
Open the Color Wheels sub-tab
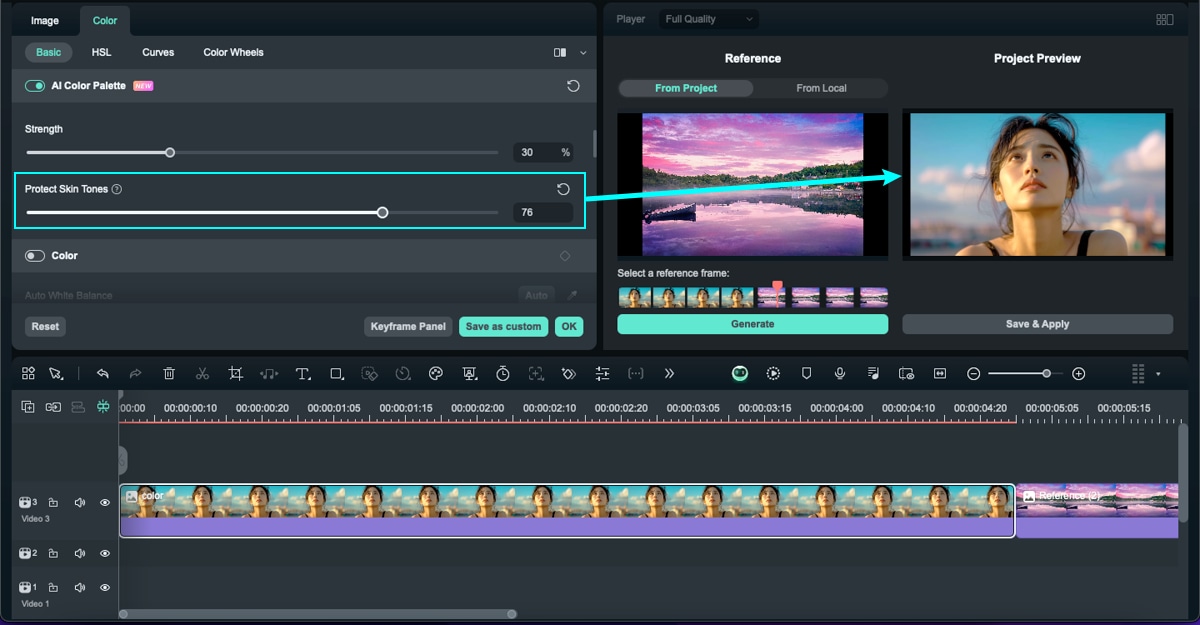(233, 52)
